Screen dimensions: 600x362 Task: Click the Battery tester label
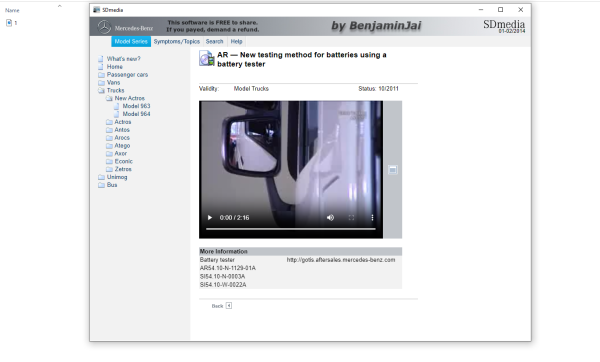(x=217, y=259)
